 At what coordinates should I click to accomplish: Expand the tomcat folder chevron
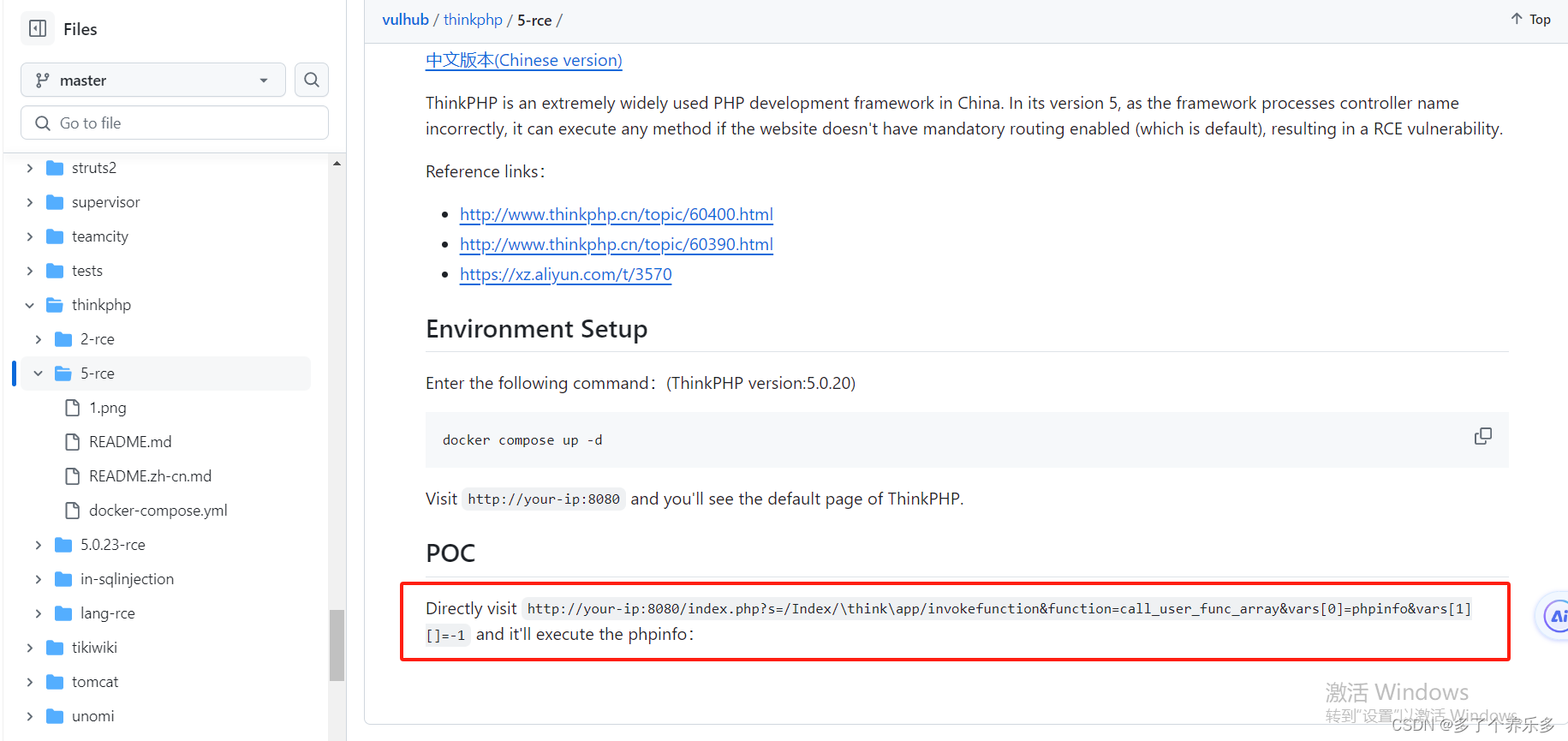pyautogui.click(x=30, y=682)
